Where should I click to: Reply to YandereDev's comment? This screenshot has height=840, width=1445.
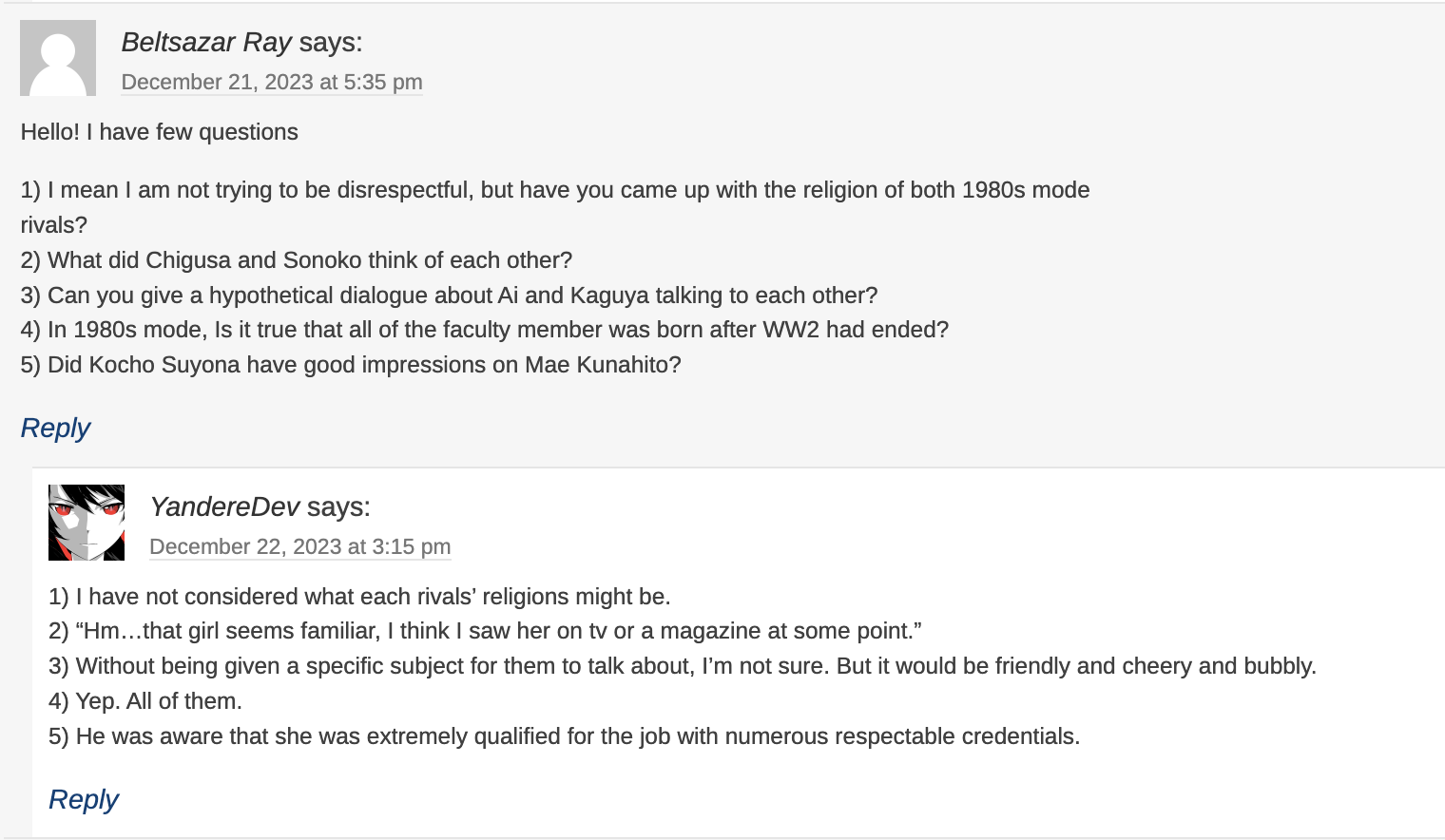click(84, 800)
